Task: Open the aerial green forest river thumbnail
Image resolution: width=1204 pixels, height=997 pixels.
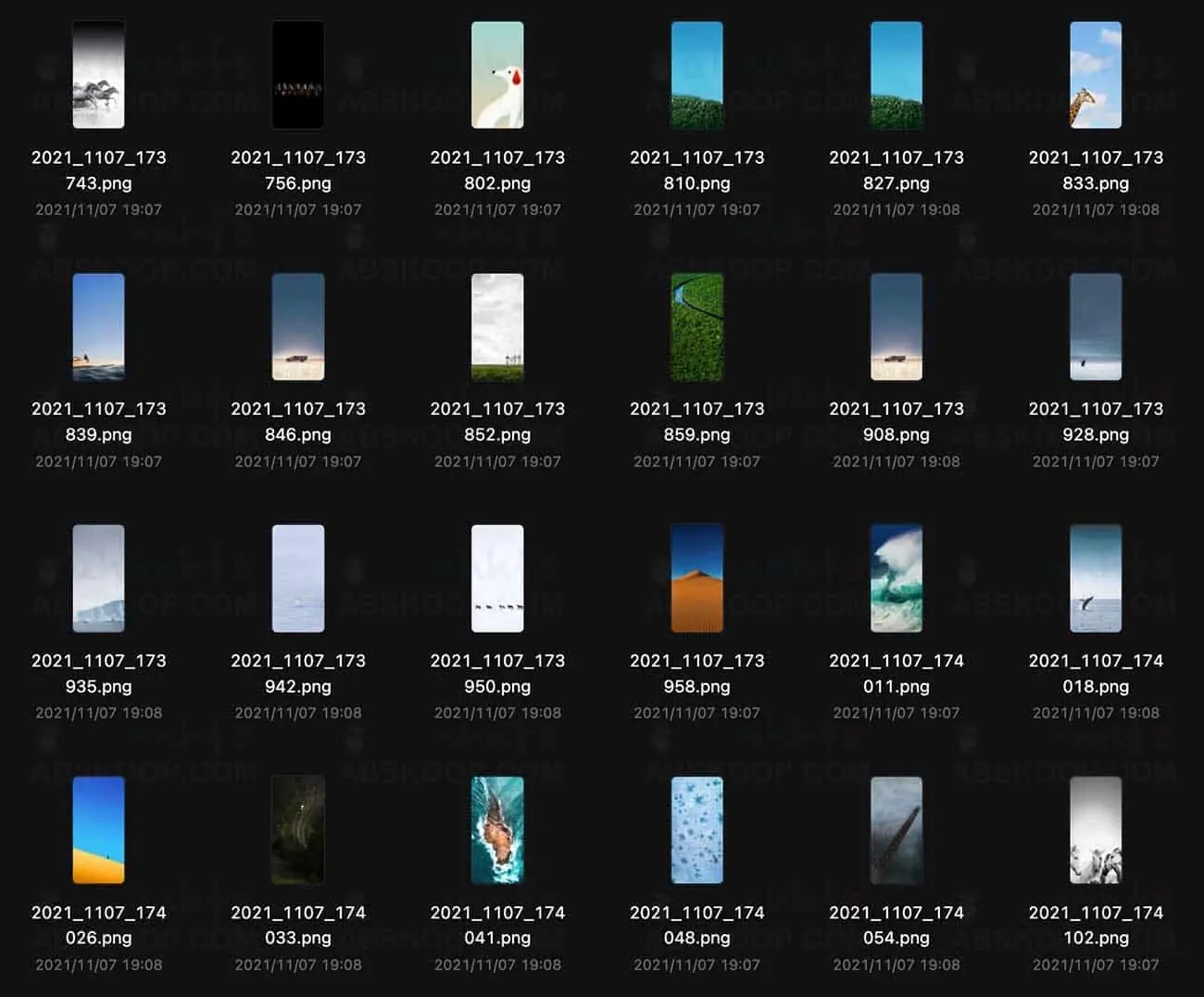Action: pos(696,327)
